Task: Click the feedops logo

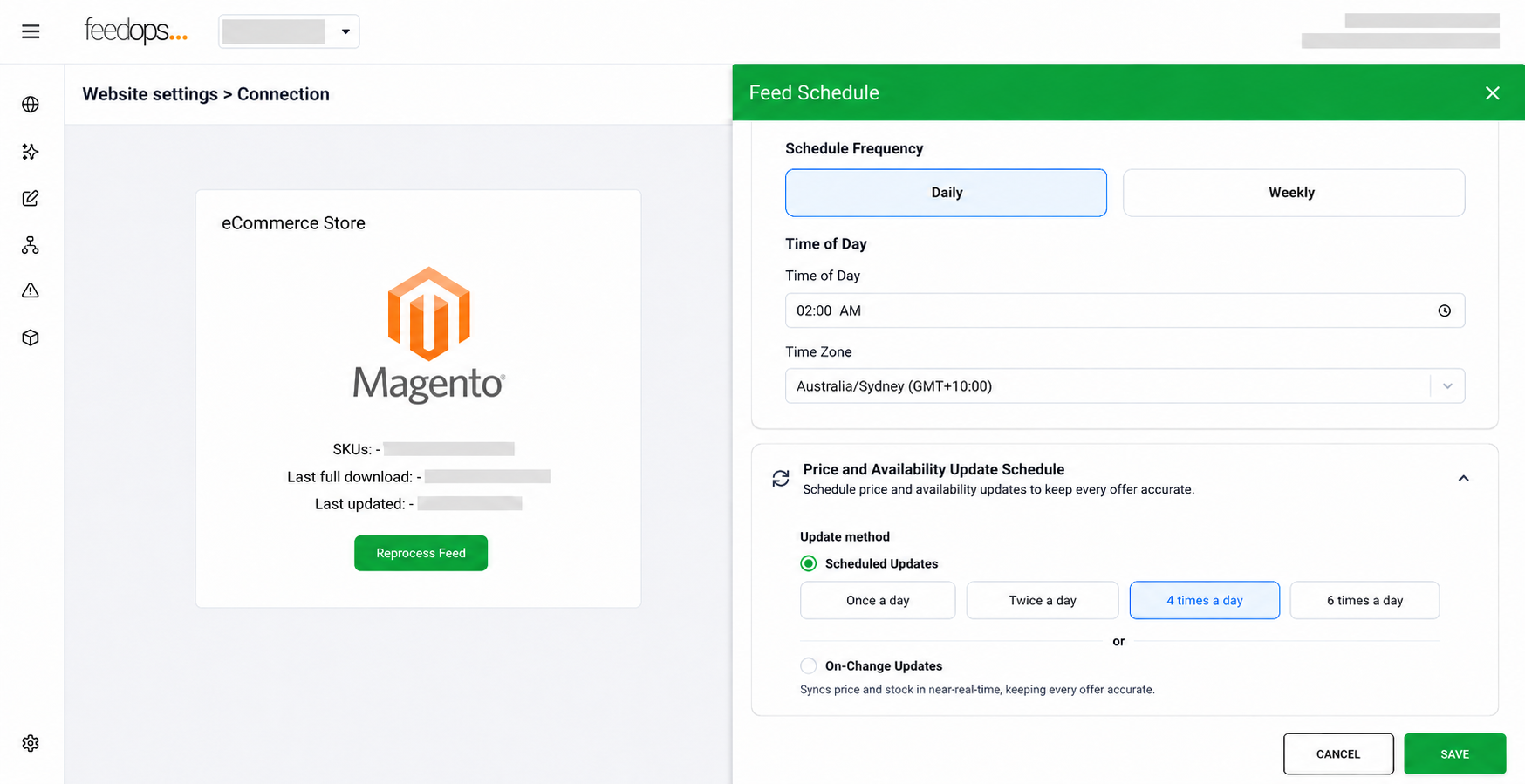Action: pos(135,31)
